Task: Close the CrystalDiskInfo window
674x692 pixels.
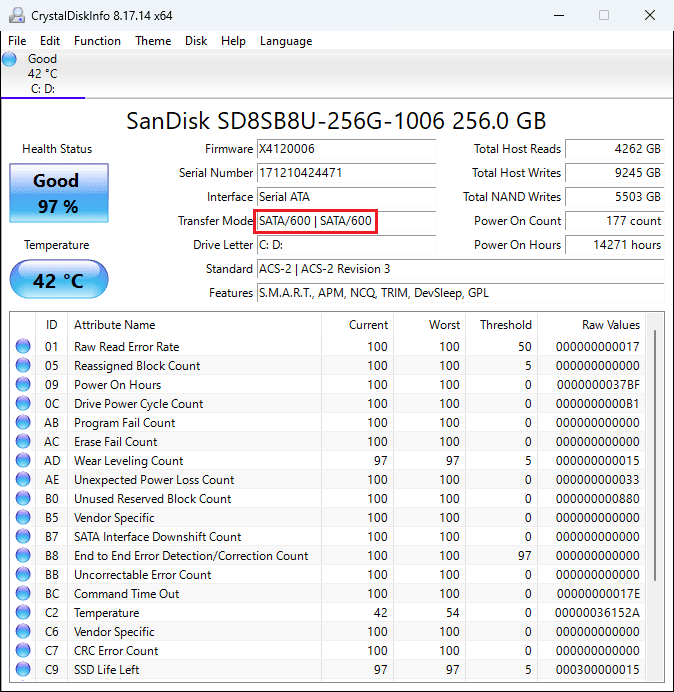Action: pos(650,15)
